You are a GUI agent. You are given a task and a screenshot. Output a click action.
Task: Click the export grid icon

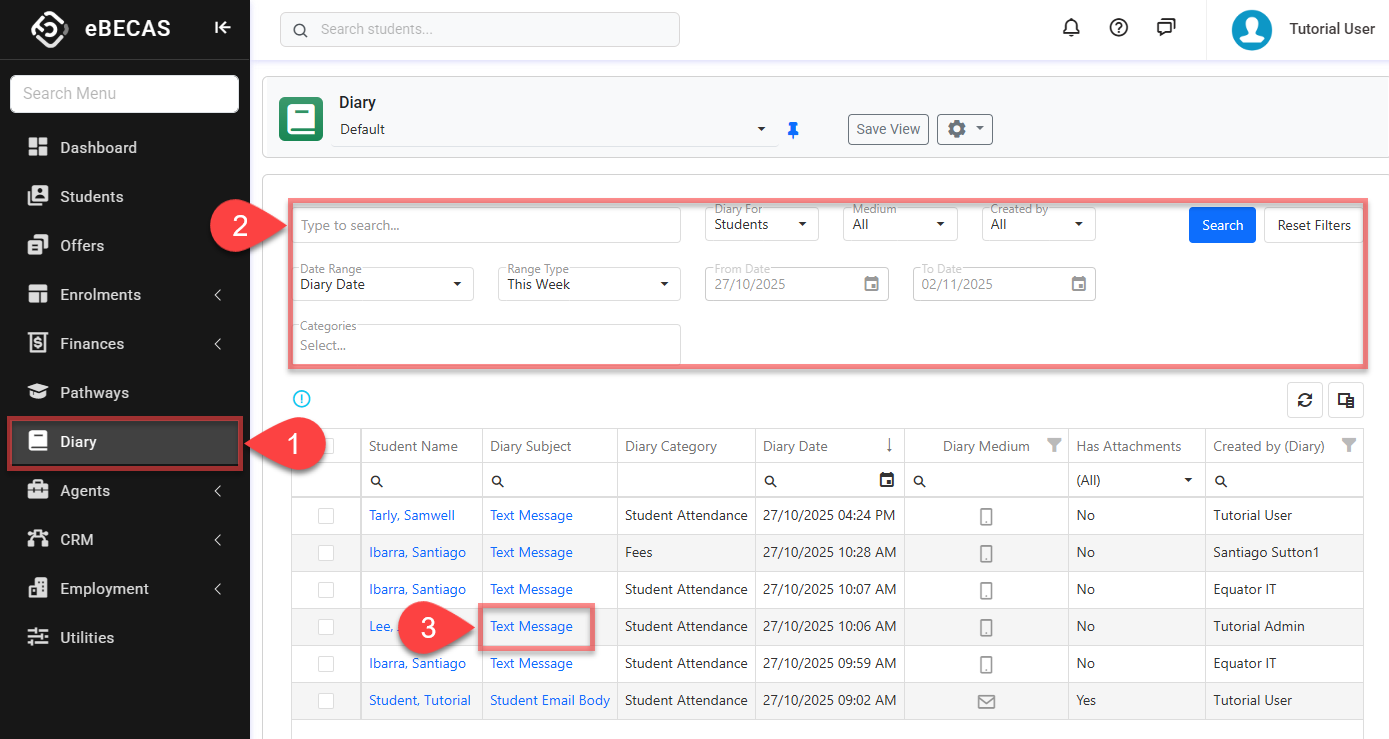tap(1346, 400)
